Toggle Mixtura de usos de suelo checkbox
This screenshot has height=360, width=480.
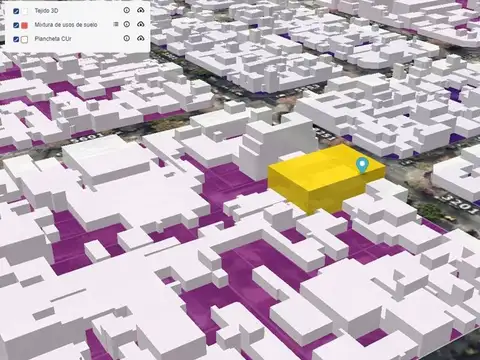point(16,25)
